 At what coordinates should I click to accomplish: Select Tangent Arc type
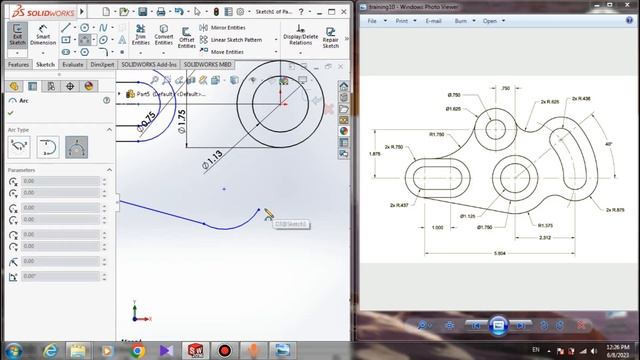point(48,147)
